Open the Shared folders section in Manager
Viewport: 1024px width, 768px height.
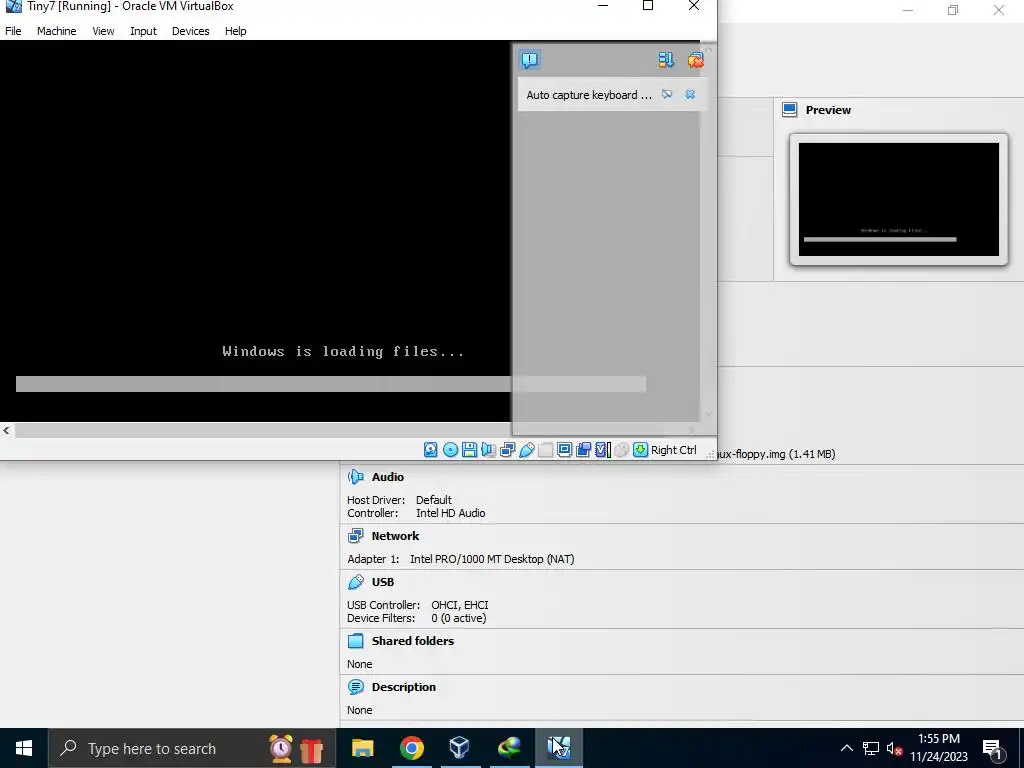coord(413,641)
